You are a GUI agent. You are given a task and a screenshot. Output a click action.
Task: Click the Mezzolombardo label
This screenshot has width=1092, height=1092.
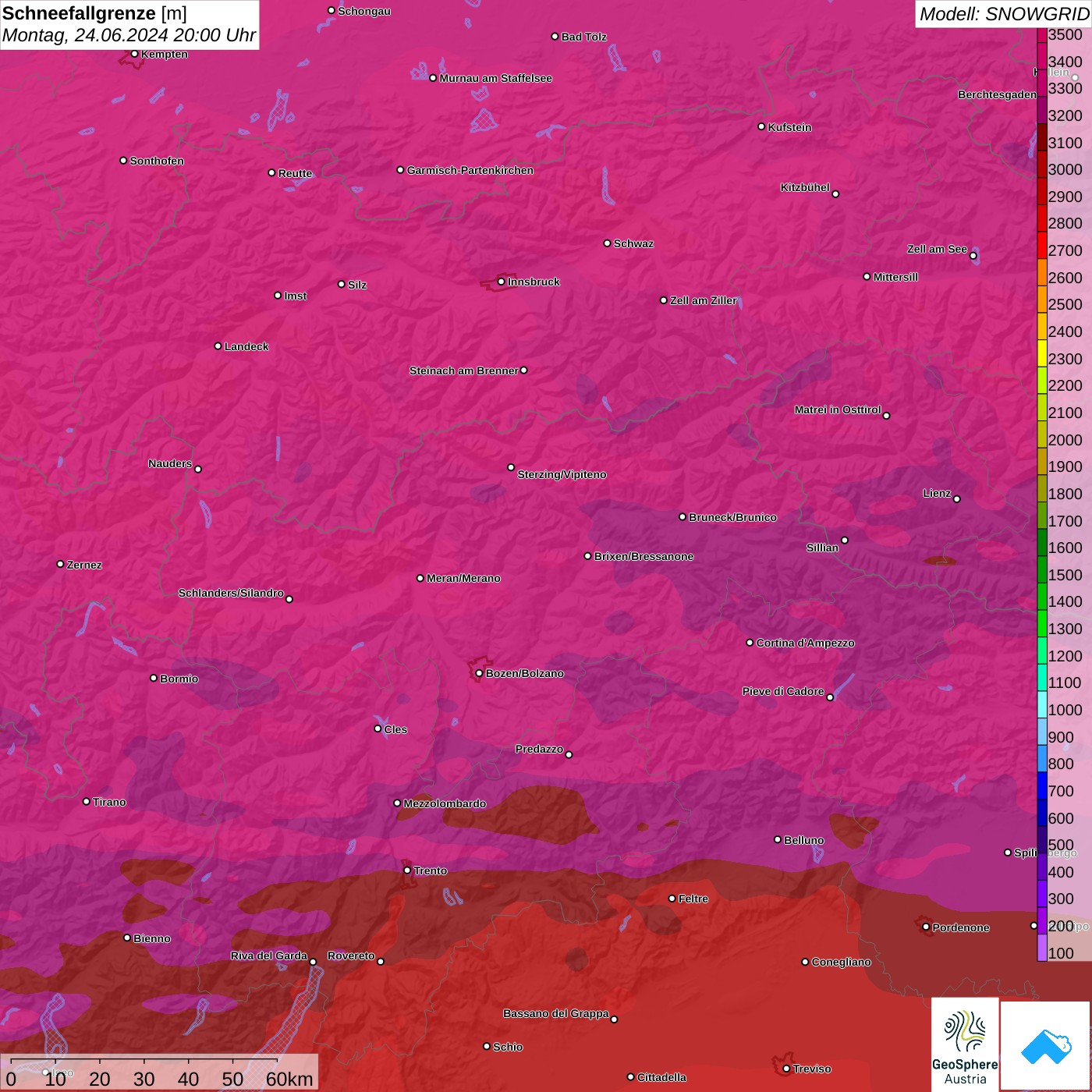[x=445, y=803]
